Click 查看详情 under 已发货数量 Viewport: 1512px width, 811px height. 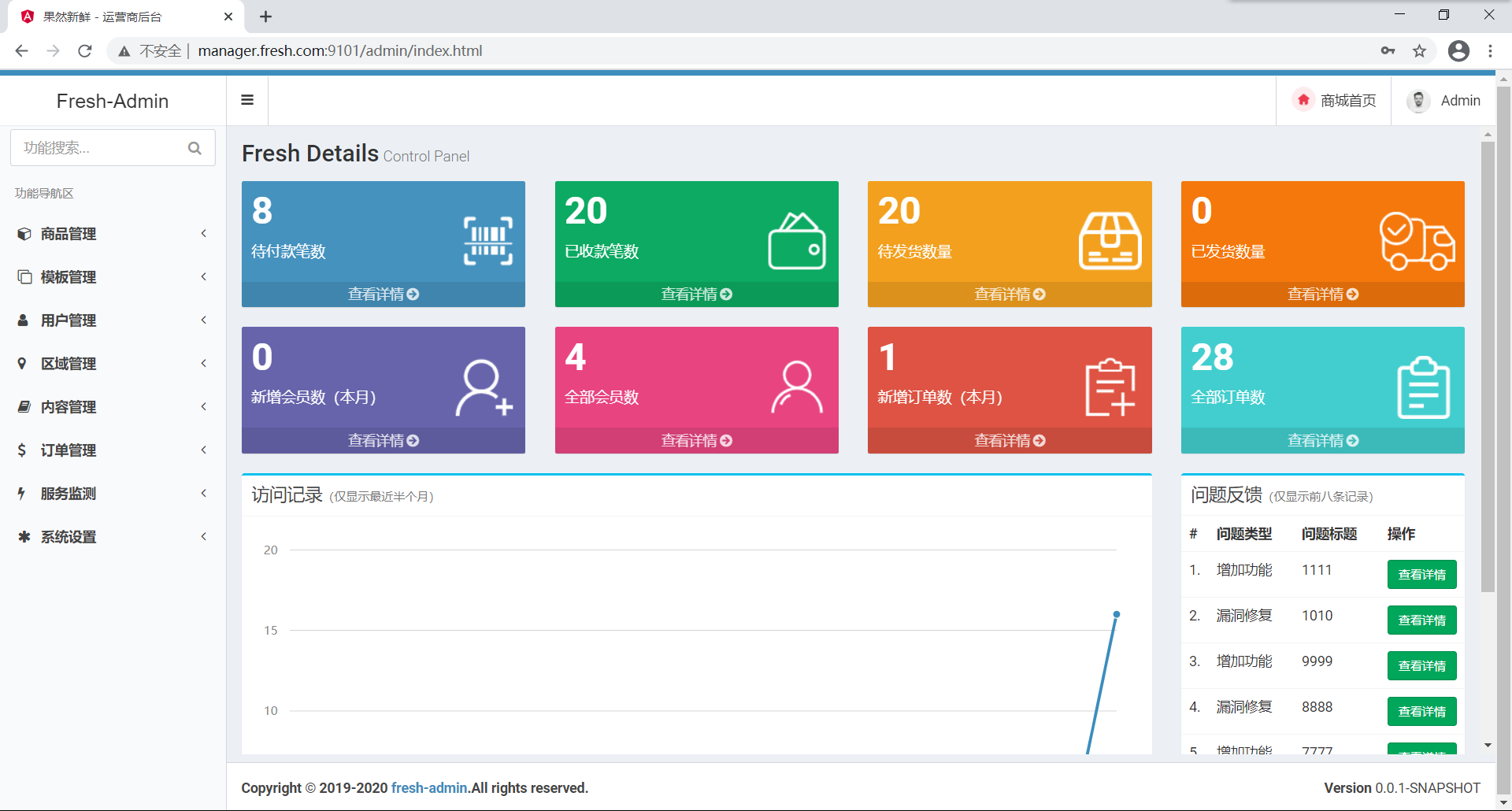click(x=1323, y=294)
